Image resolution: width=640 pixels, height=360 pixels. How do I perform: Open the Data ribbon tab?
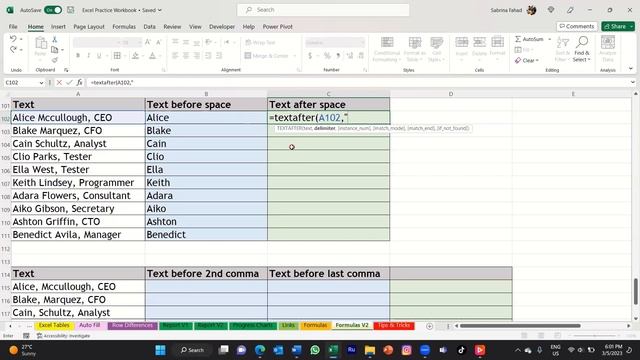(149, 27)
